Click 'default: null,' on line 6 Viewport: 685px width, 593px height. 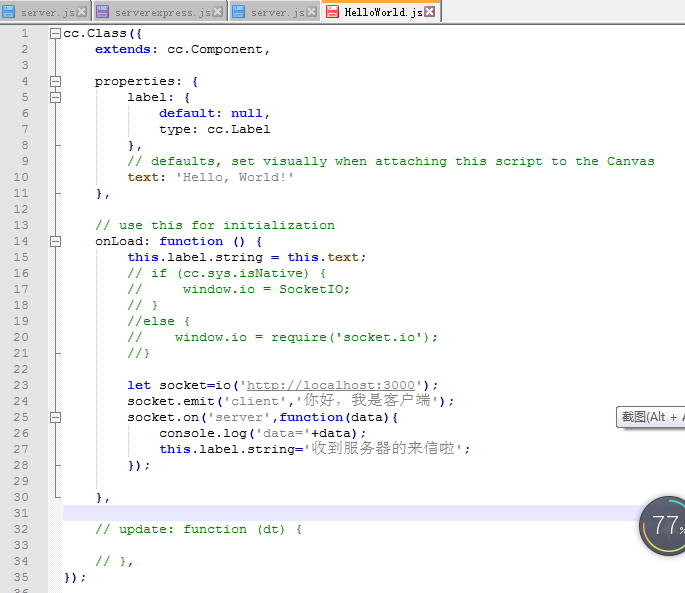click(x=214, y=114)
